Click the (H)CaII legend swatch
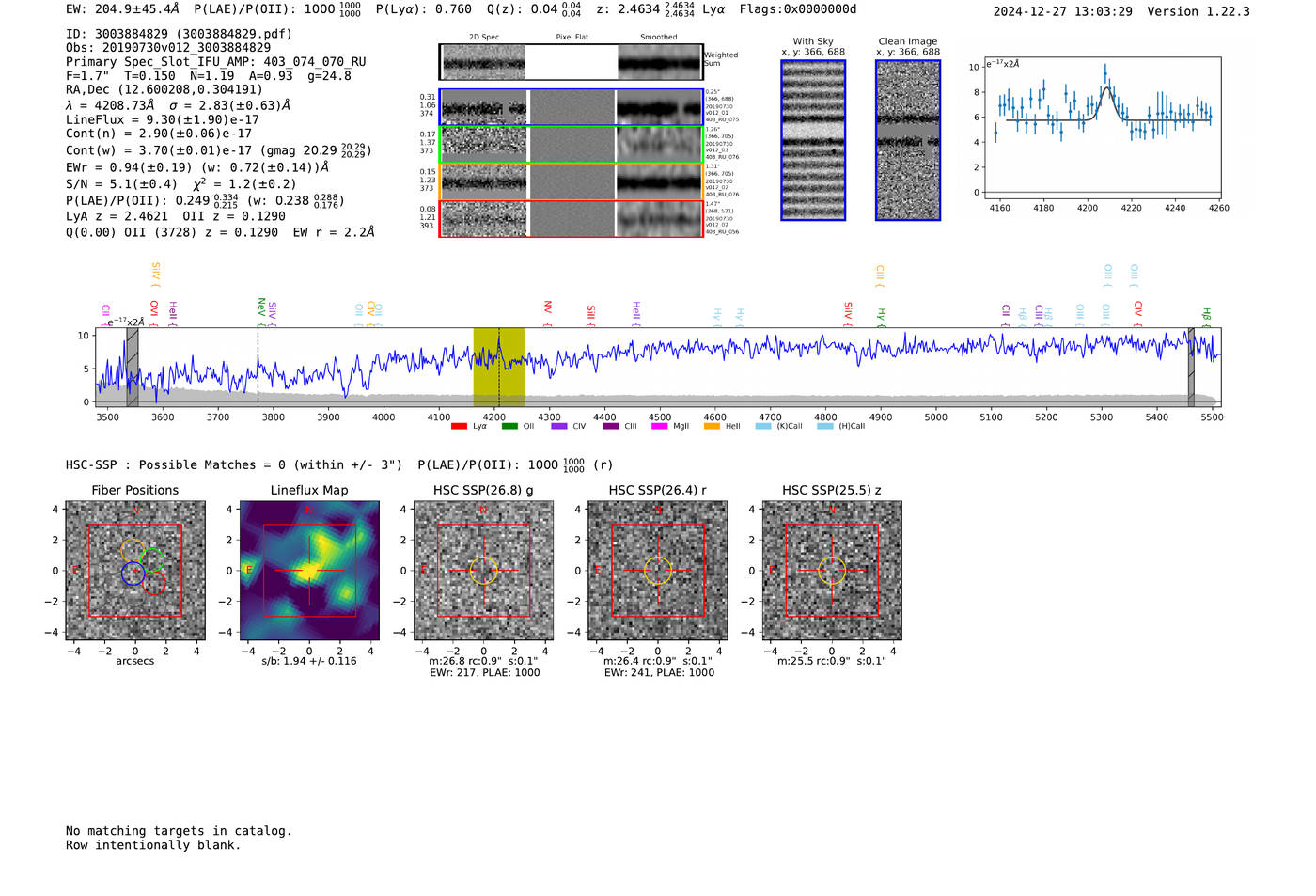The height and width of the screenshot is (896, 1316). click(x=825, y=427)
